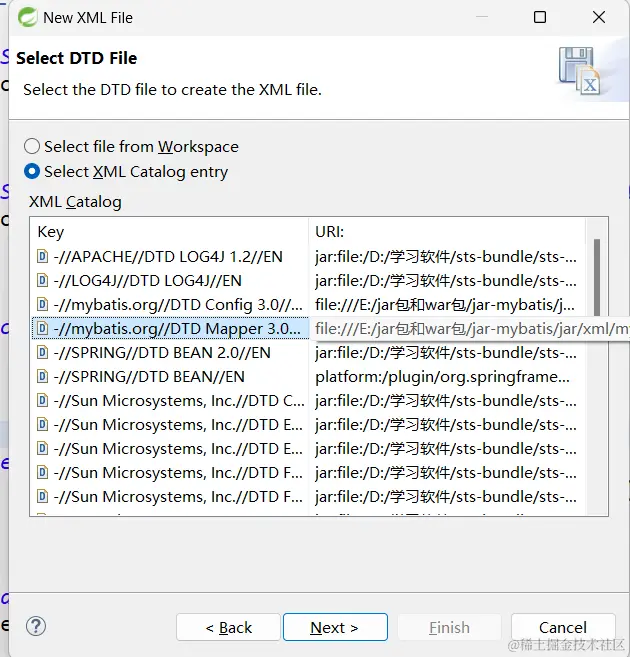Screen dimensions: 630x657
Task: Select the 'Select file from Workspace' radio button
Action: pyautogui.click(x=32, y=146)
